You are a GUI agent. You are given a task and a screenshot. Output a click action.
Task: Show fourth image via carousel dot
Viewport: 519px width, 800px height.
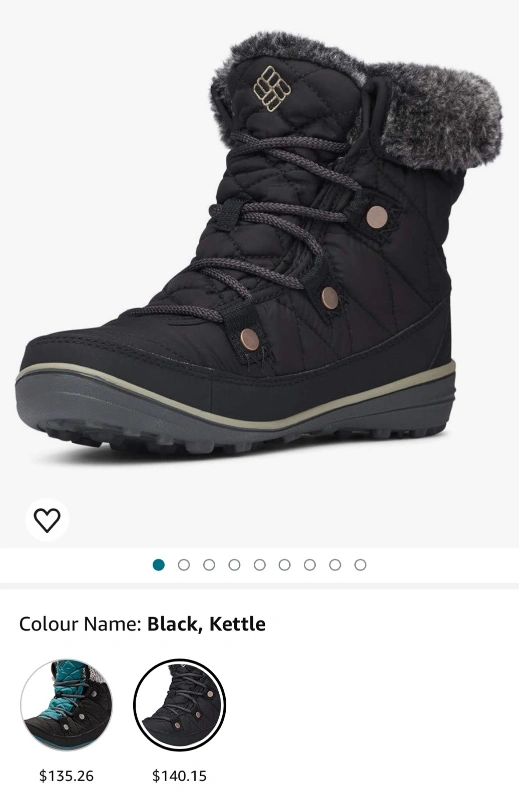click(x=234, y=565)
